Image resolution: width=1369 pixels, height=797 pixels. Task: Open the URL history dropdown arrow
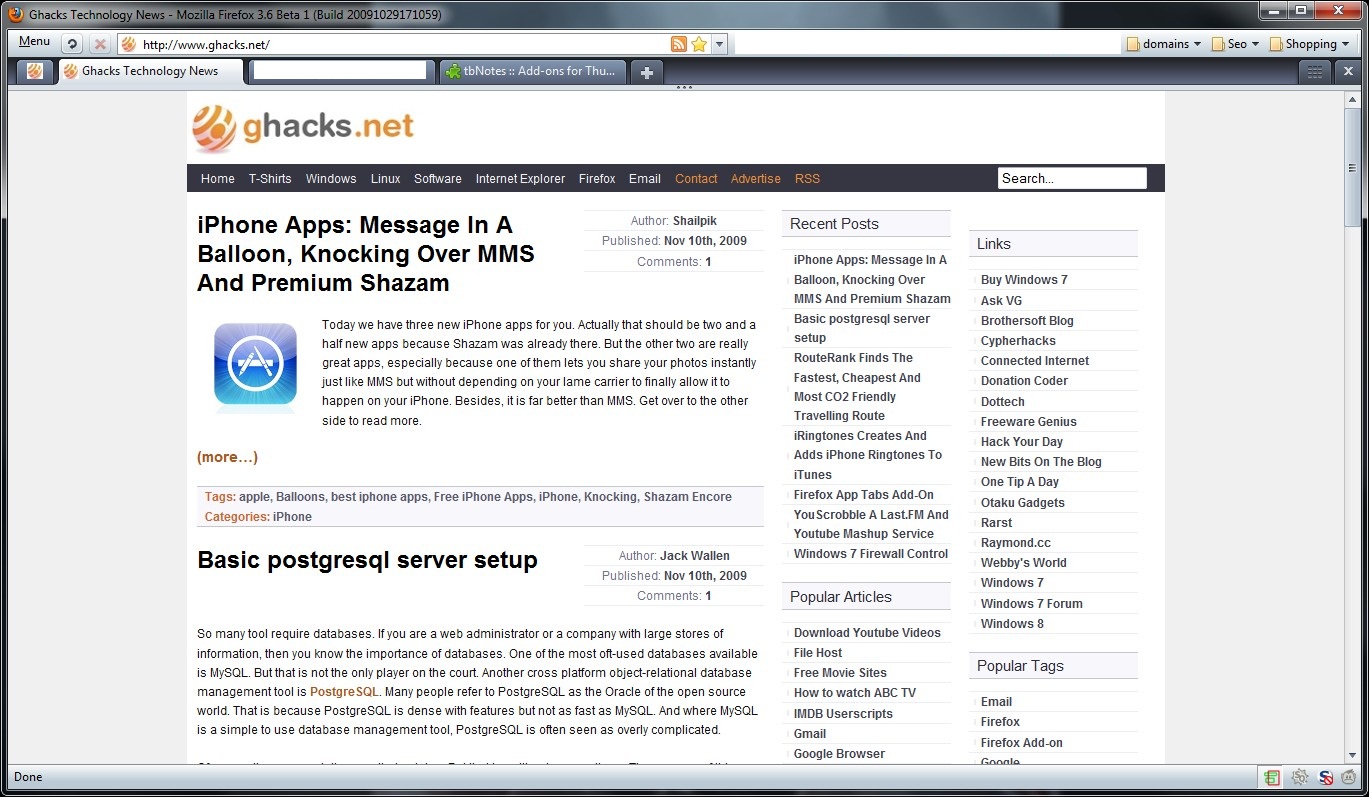click(719, 44)
